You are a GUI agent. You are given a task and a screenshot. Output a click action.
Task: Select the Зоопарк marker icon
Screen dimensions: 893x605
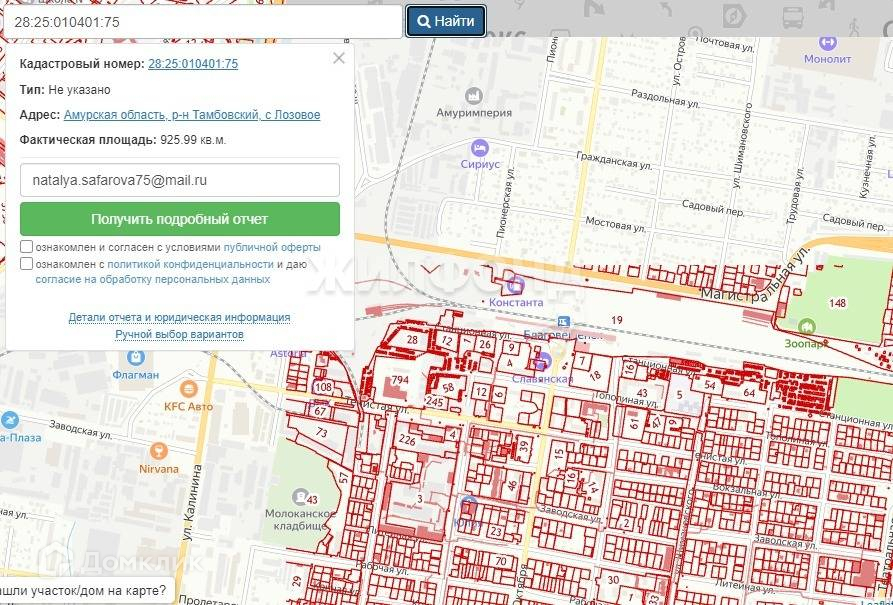click(x=806, y=327)
